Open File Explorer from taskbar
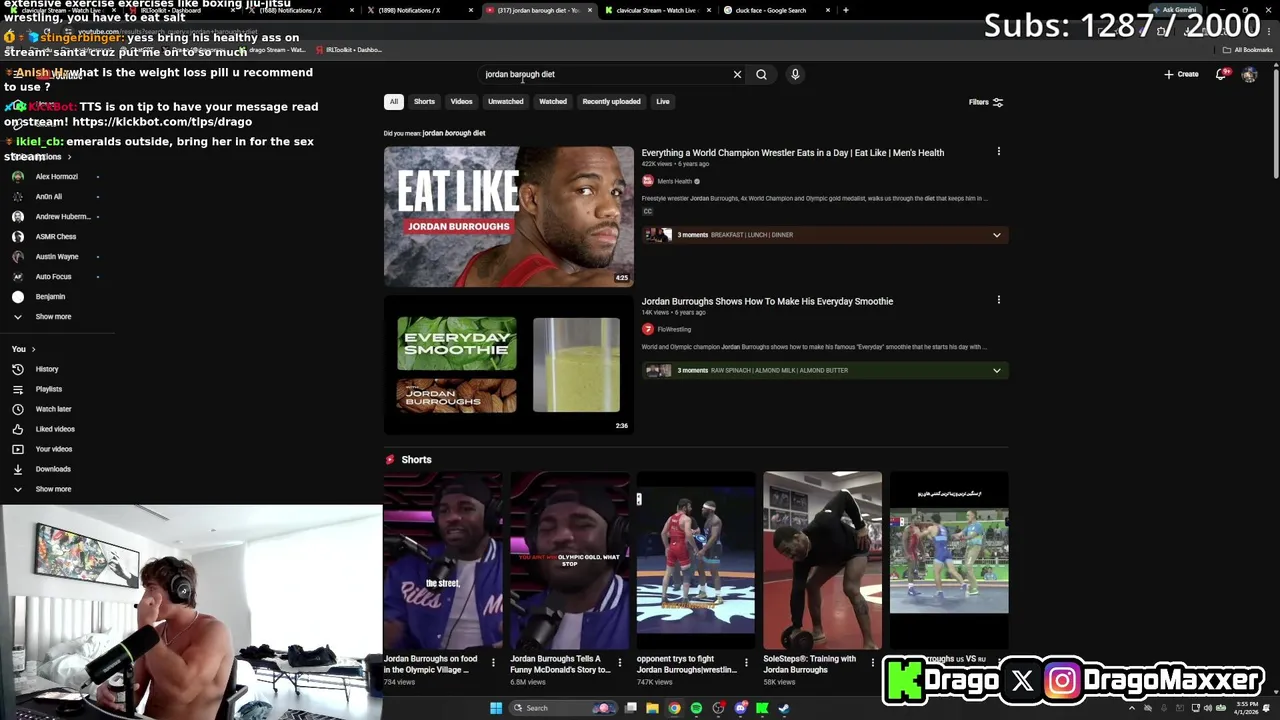The height and width of the screenshot is (720, 1280). click(x=652, y=708)
